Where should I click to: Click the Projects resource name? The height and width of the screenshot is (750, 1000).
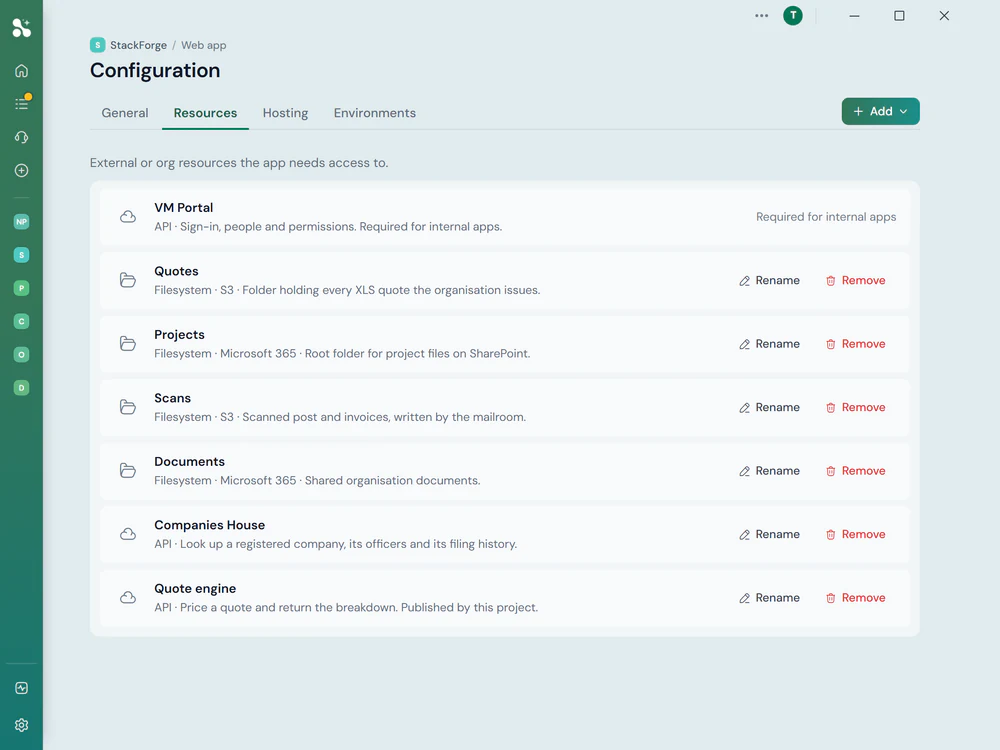pyautogui.click(x=179, y=335)
